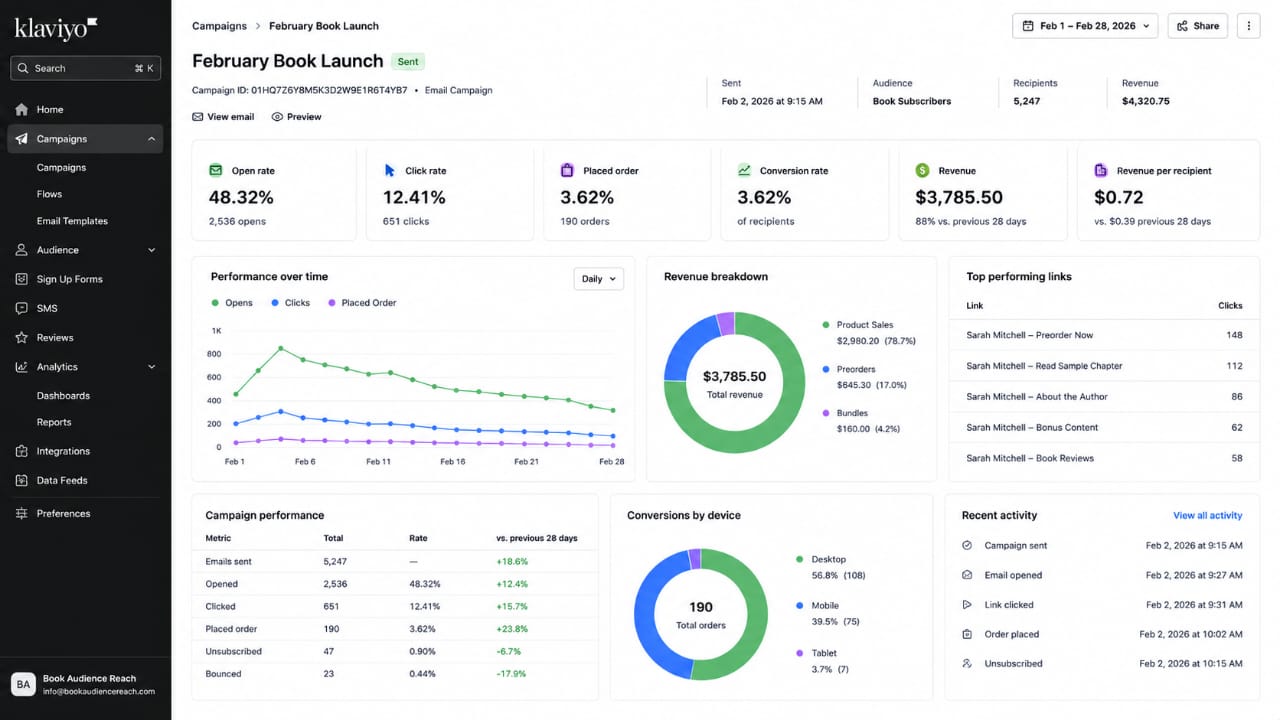Screen dimensions: 1280x720
Task: Go to Dashboards under Analytics
Action: click(63, 396)
